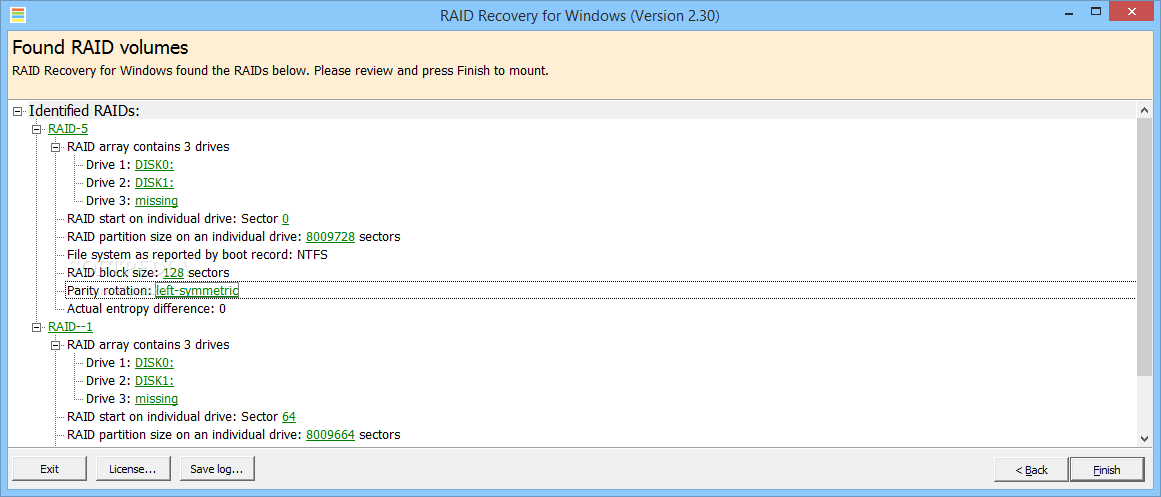Click the scrollbar up arrow
The image size is (1161, 497).
[1144, 110]
